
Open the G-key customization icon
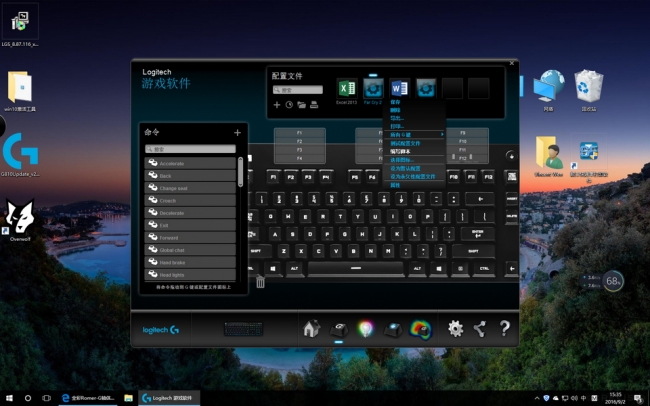(x=339, y=329)
